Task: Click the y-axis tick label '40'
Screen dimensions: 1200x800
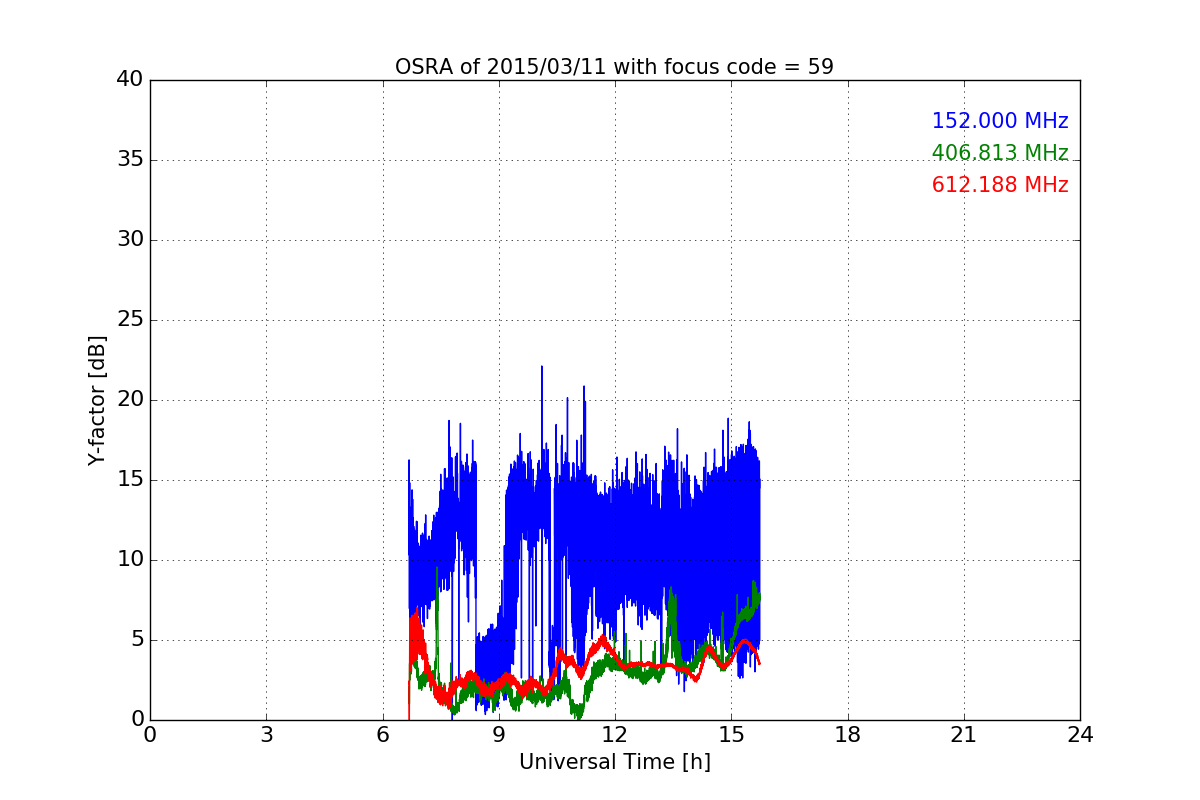Action: (x=130, y=80)
